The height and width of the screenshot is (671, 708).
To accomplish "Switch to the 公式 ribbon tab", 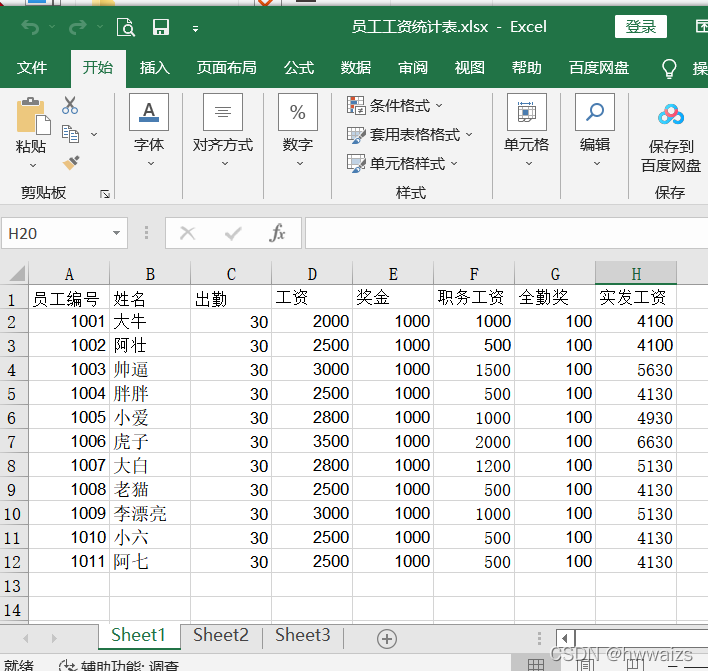I will coord(299,68).
